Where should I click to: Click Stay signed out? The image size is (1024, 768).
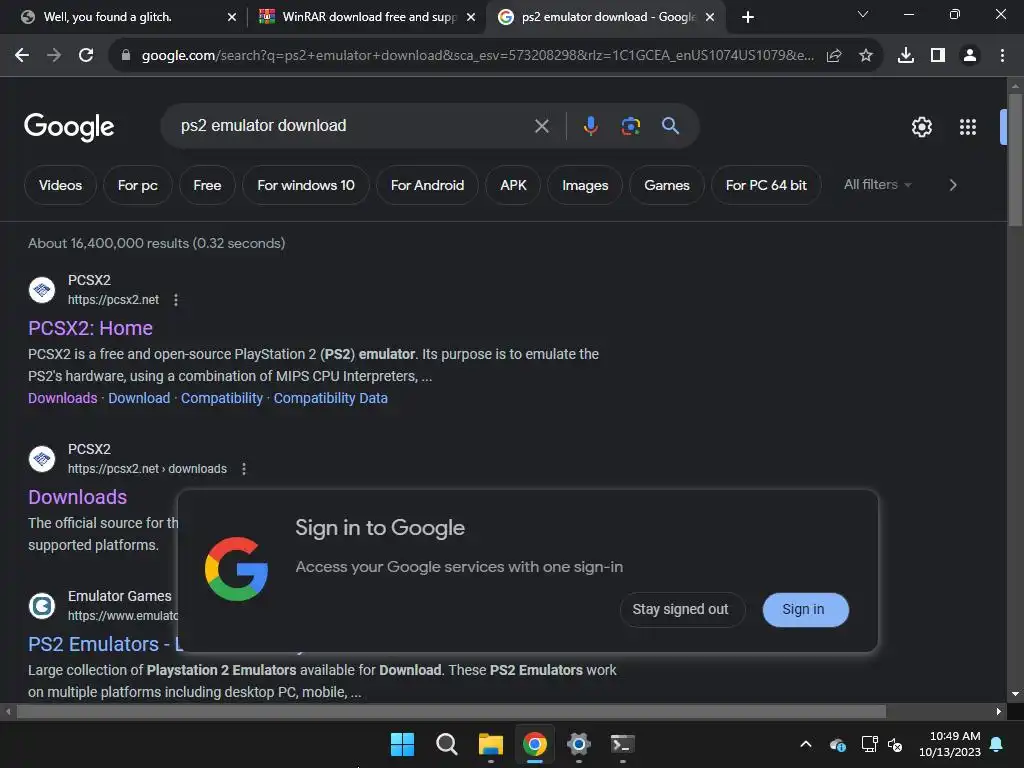coord(680,609)
